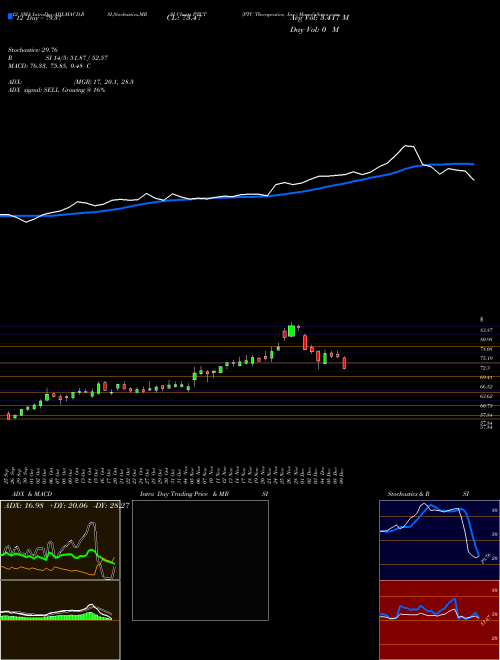The width and height of the screenshot is (500, 660).
Task: Click the 82.87 price axis label
Action: point(486,331)
